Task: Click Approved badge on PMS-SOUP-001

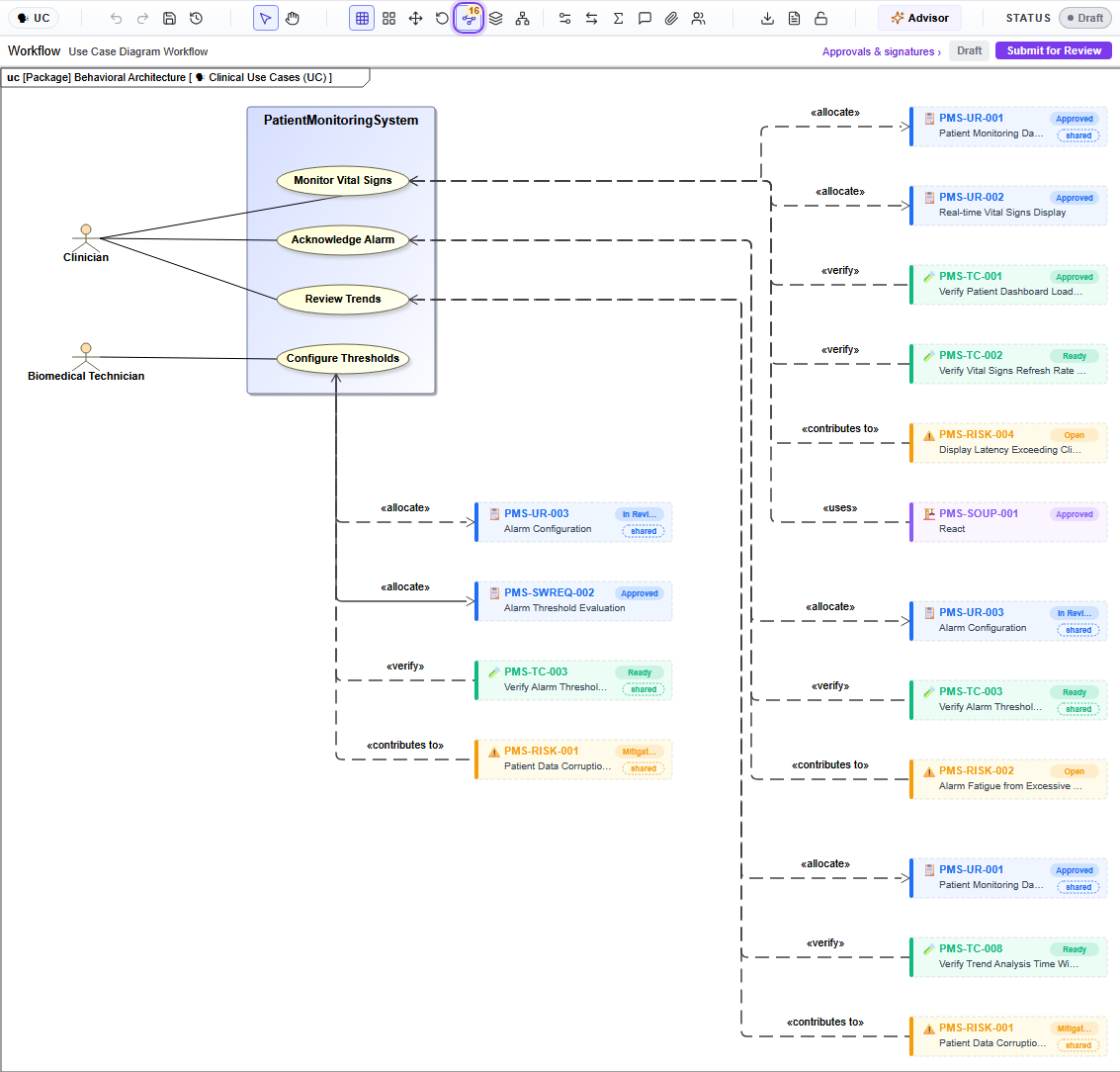Action: [x=1075, y=514]
